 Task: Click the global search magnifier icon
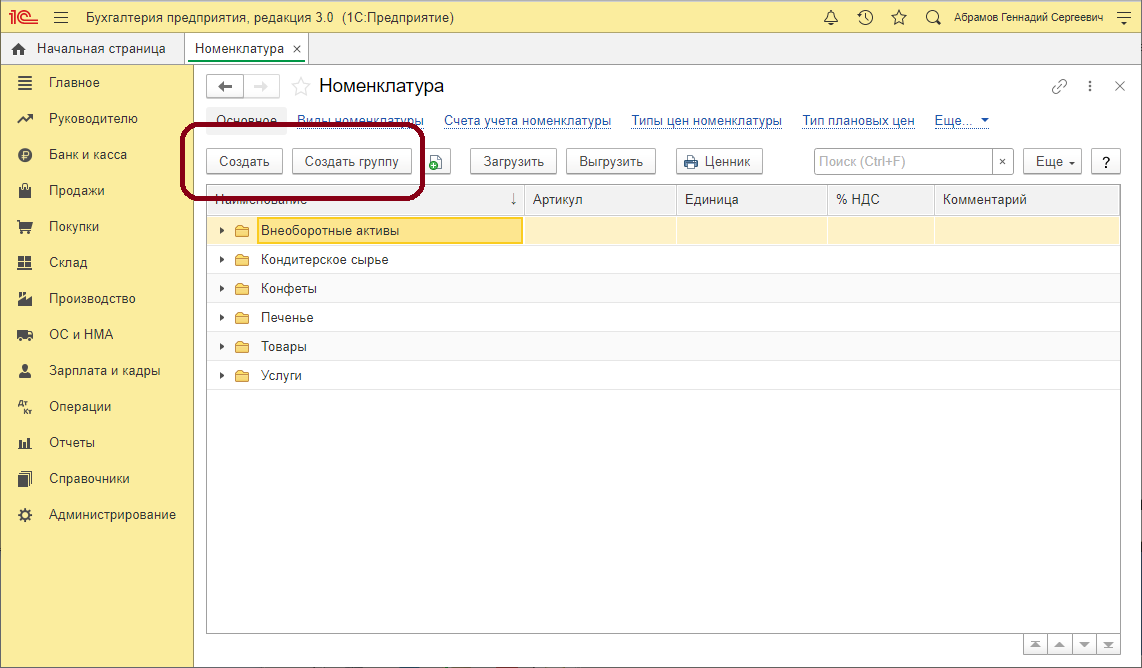[x=933, y=18]
